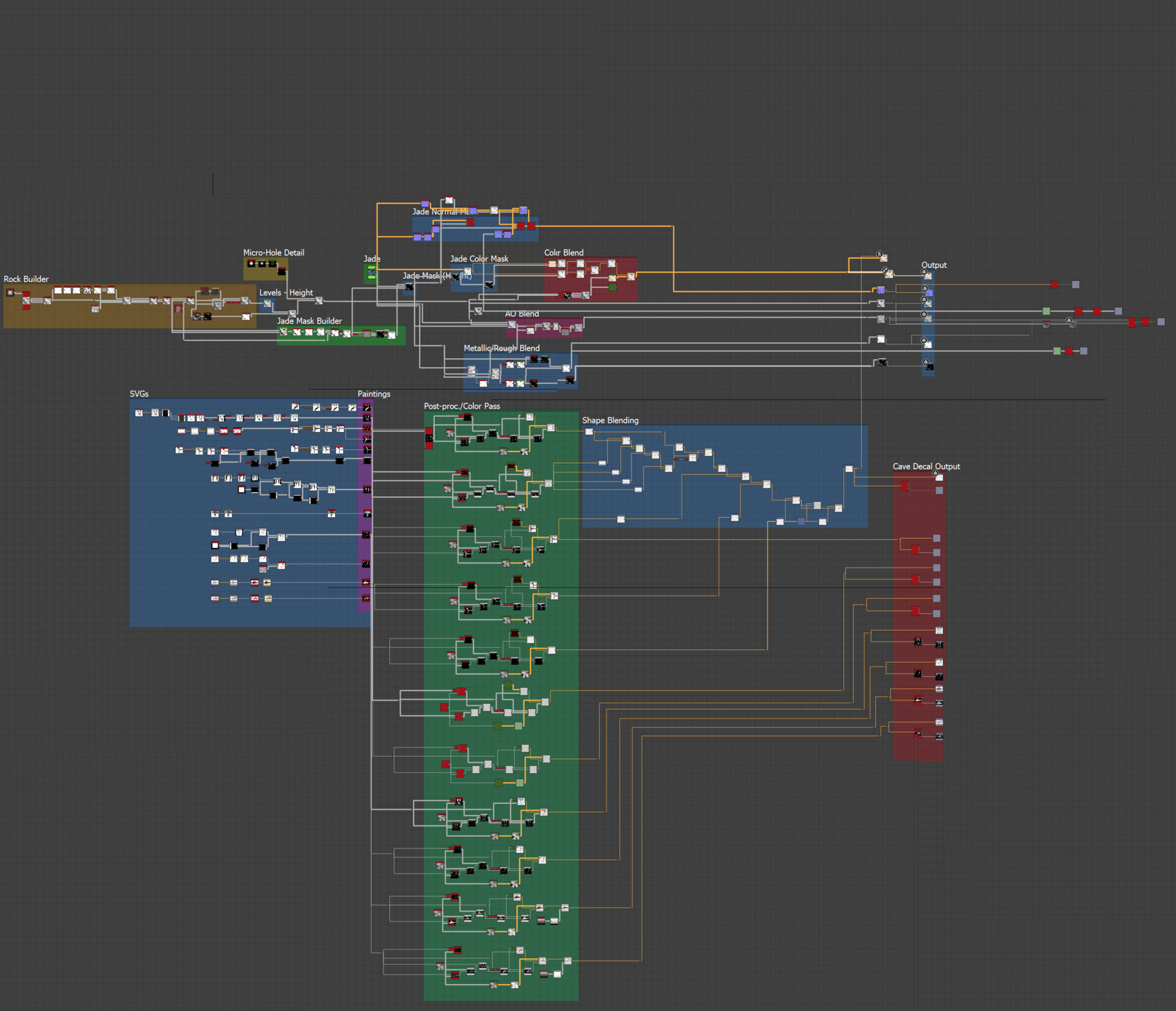This screenshot has height=1011, width=1176.
Task: Select the topmost Output node's 3D-view badge
Action: coord(924,271)
